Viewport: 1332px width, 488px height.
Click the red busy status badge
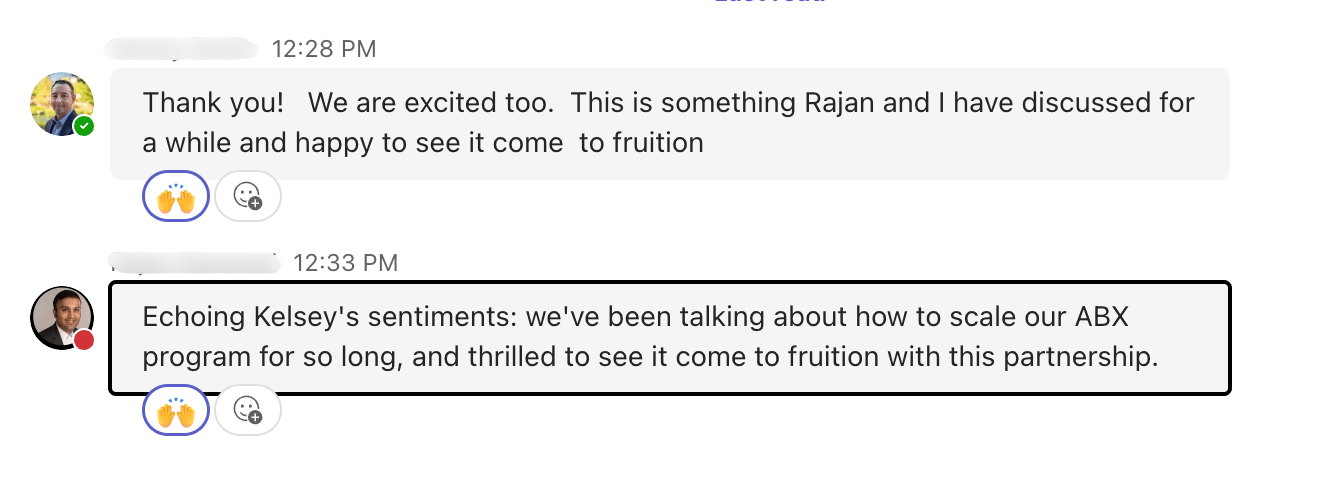click(84, 340)
